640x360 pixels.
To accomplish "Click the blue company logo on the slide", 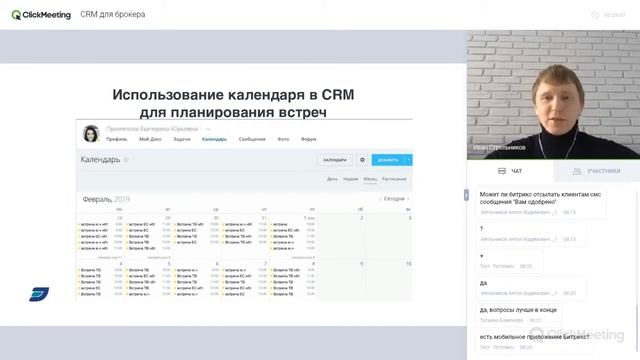I will [x=39, y=294].
